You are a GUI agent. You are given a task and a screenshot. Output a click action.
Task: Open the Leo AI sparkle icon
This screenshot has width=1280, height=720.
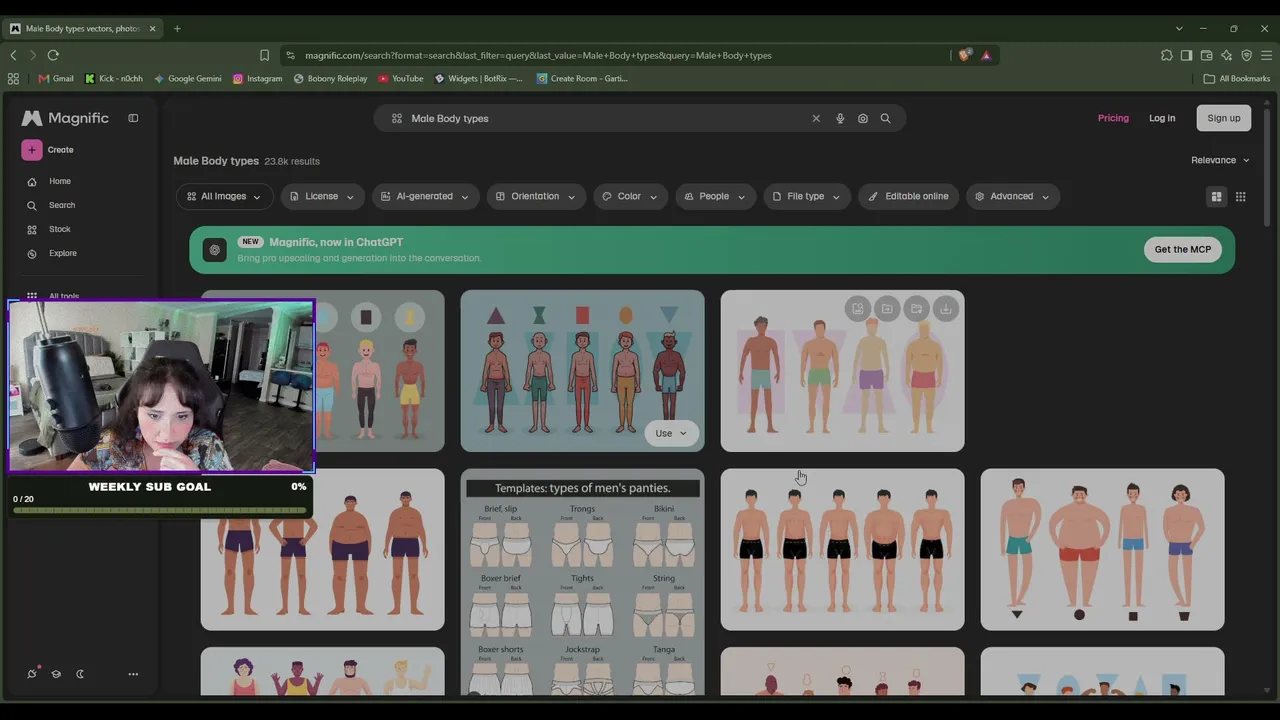pyautogui.click(x=1226, y=55)
